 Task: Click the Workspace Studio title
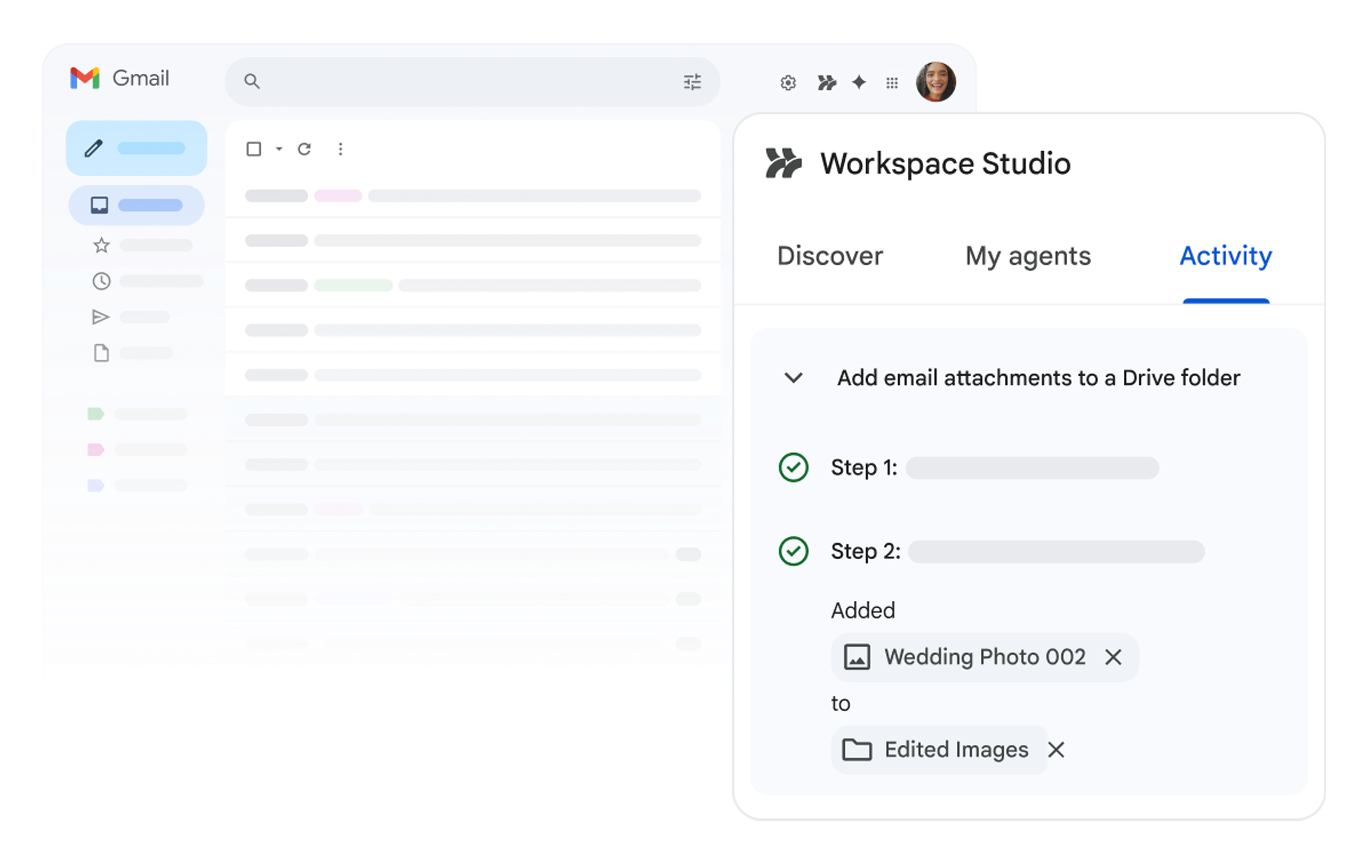coord(945,163)
